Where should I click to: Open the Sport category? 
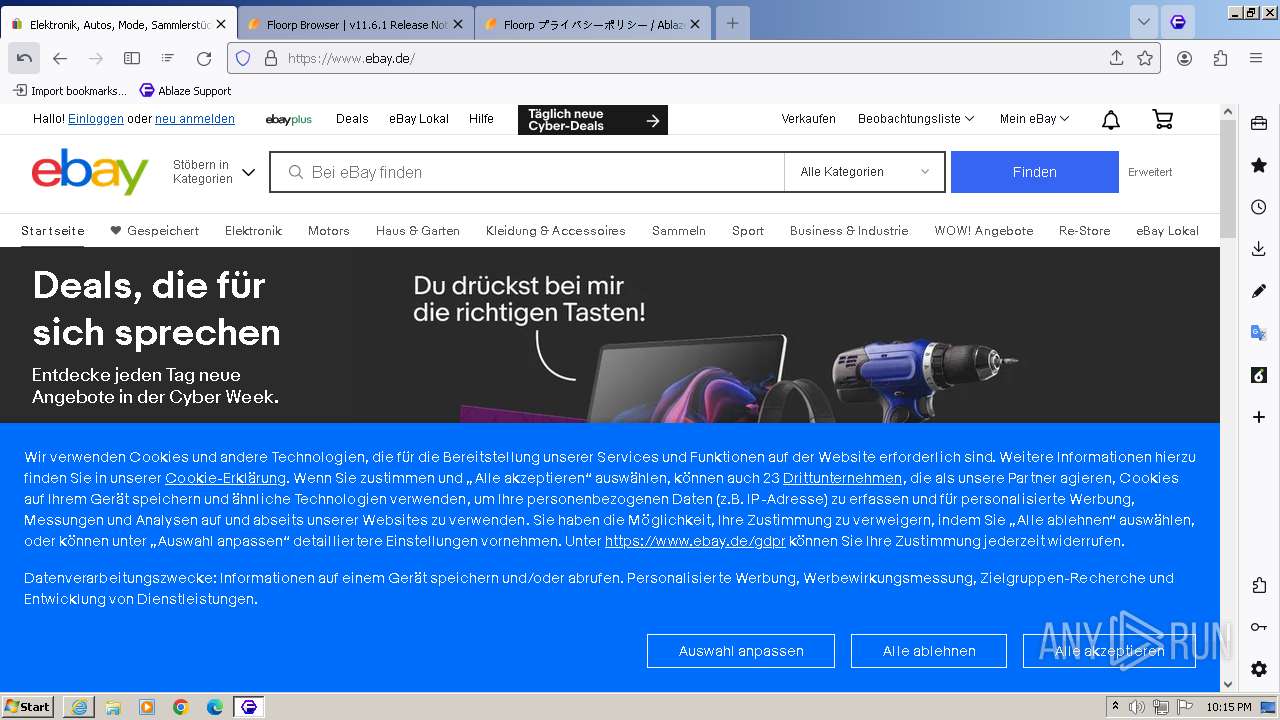pyautogui.click(x=748, y=230)
